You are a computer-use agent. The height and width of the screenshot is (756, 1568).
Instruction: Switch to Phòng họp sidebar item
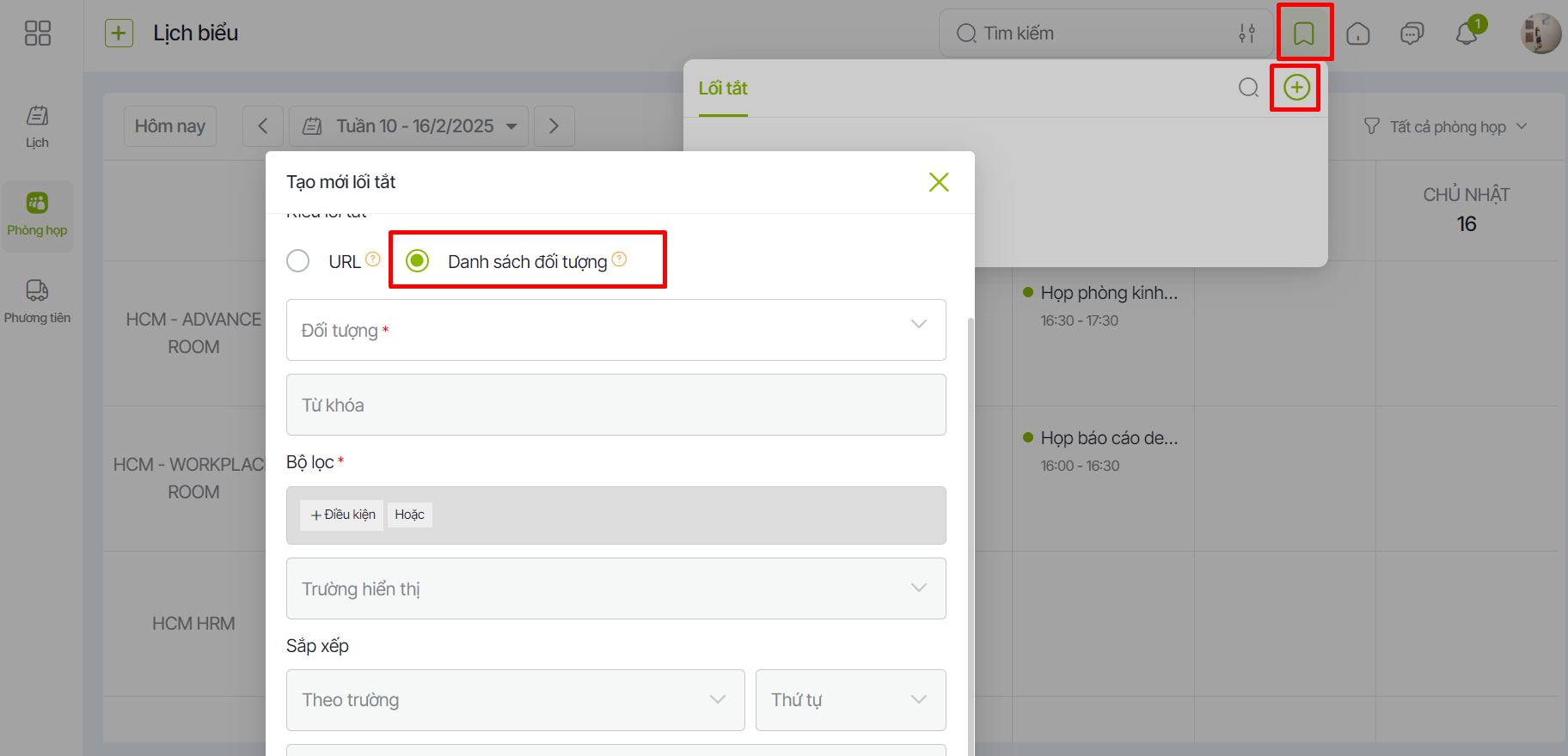coord(37,215)
